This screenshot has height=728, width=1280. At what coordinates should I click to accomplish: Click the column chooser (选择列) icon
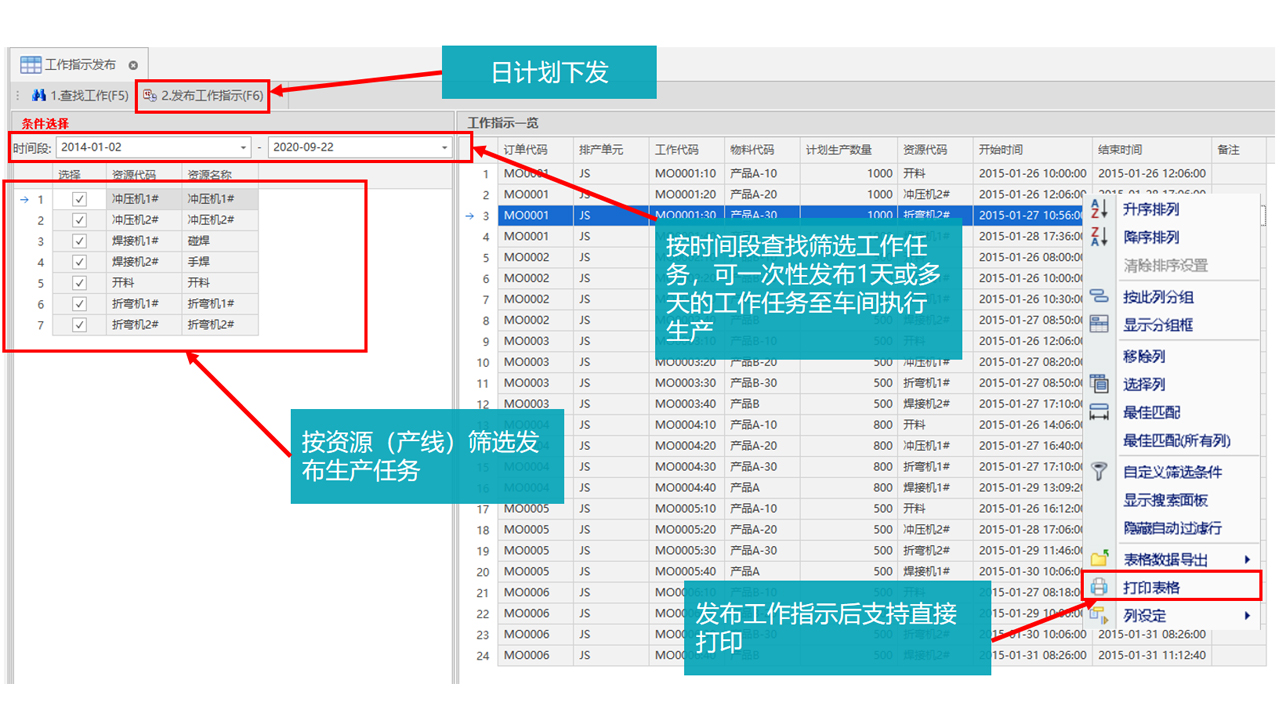pos(1099,384)
